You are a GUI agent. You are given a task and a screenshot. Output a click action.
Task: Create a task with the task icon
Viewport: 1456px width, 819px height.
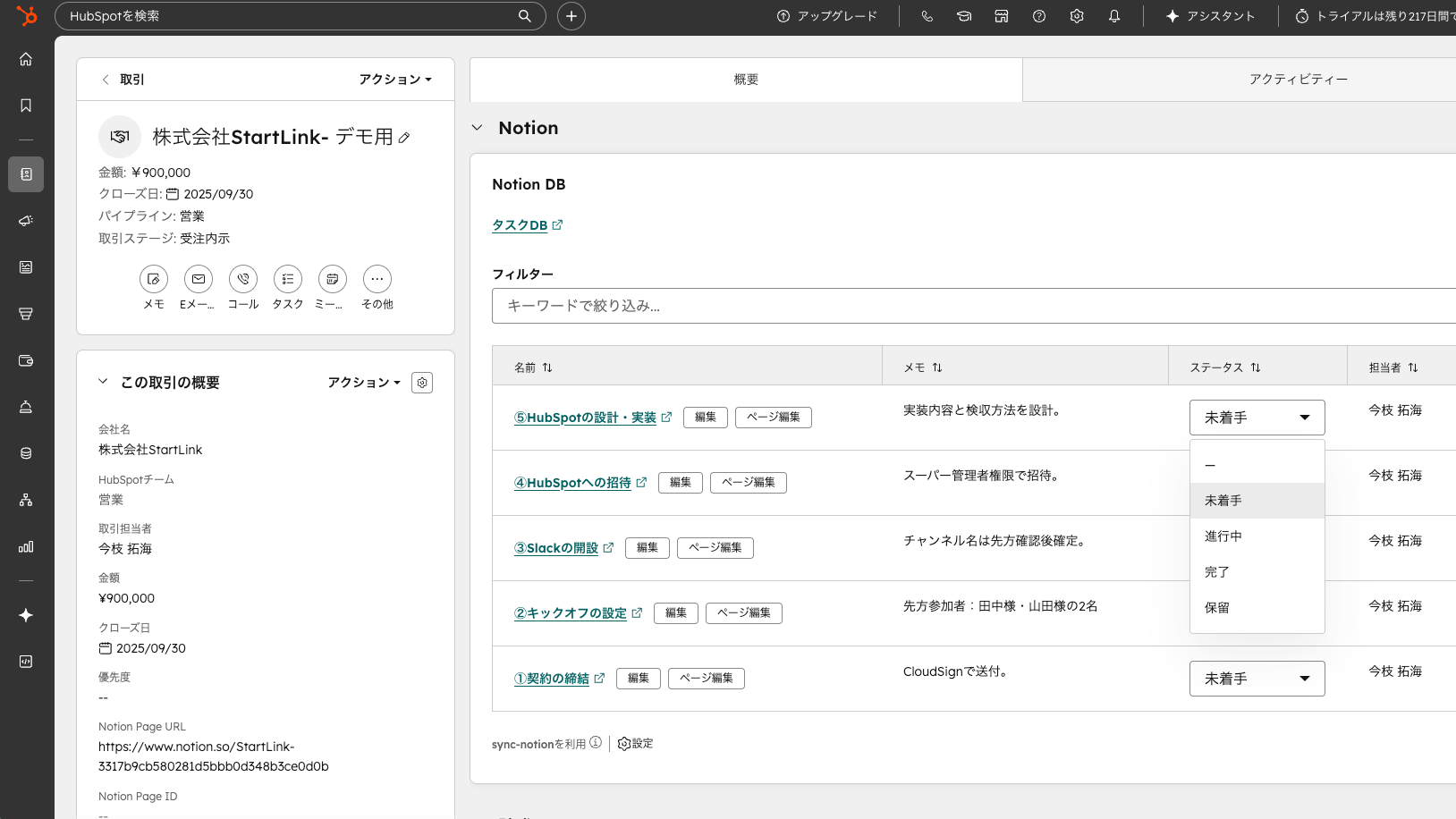pyautogui.click(x=288, y=279)
